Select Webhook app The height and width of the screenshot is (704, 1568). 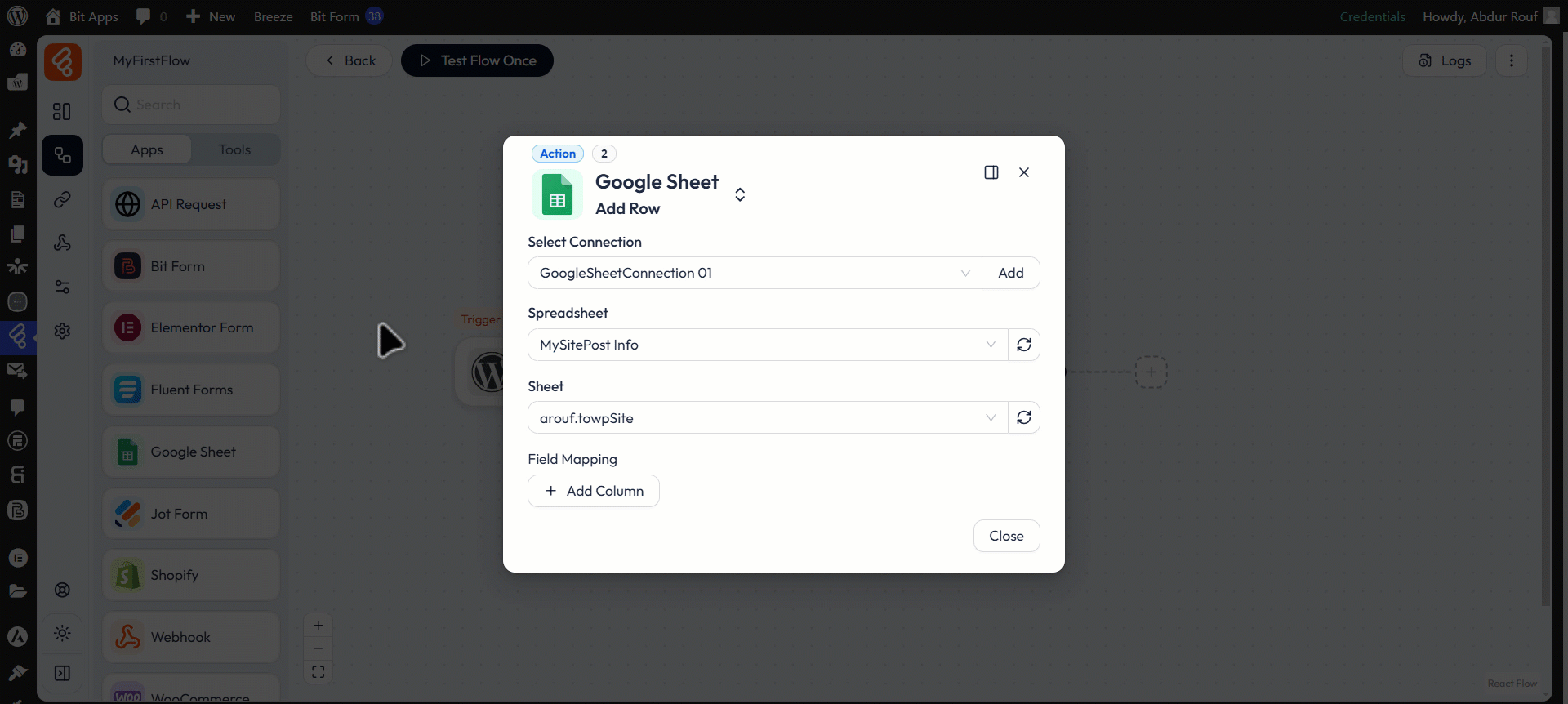[x=191, y=637]
